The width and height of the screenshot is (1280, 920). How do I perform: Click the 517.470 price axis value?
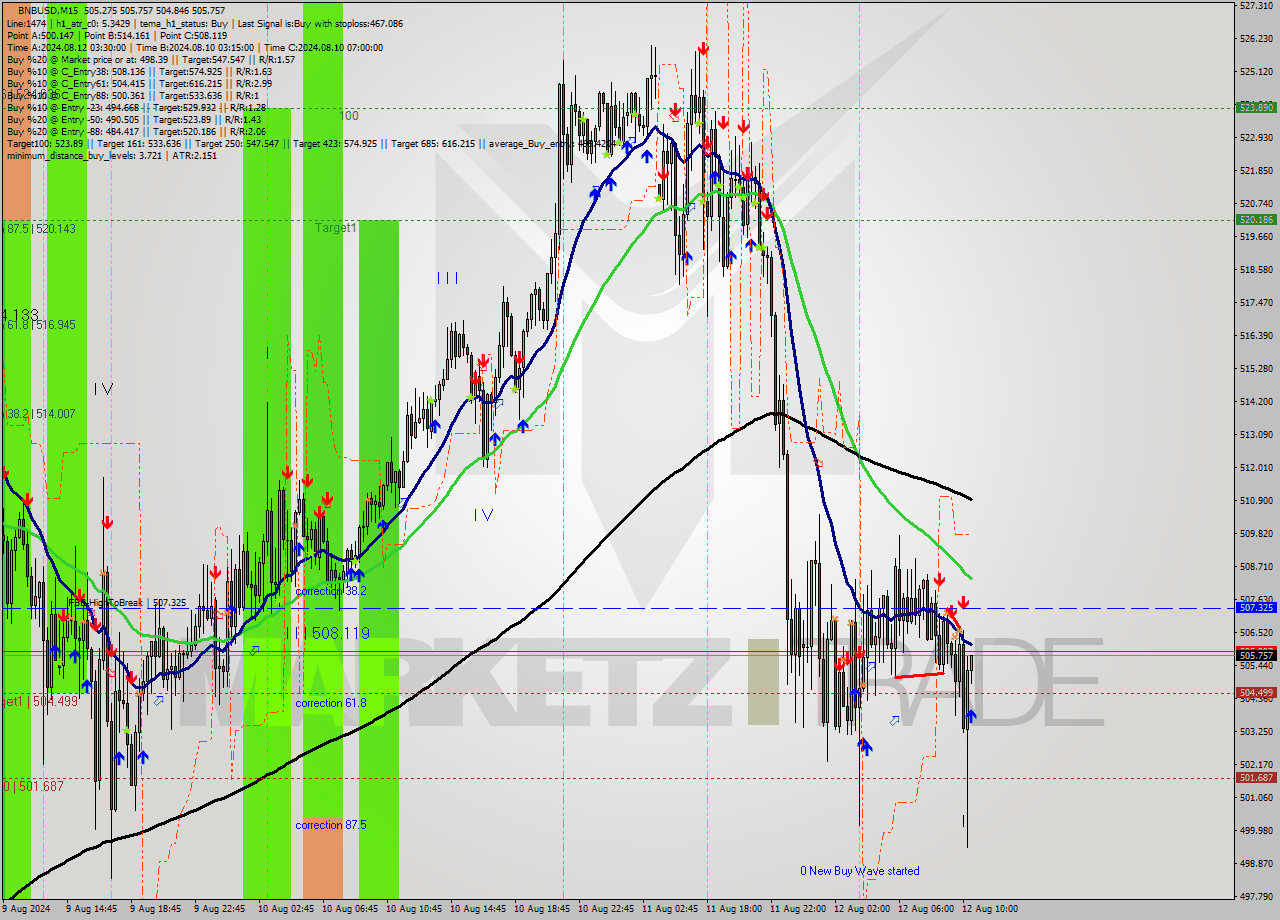coord(1256,302)
